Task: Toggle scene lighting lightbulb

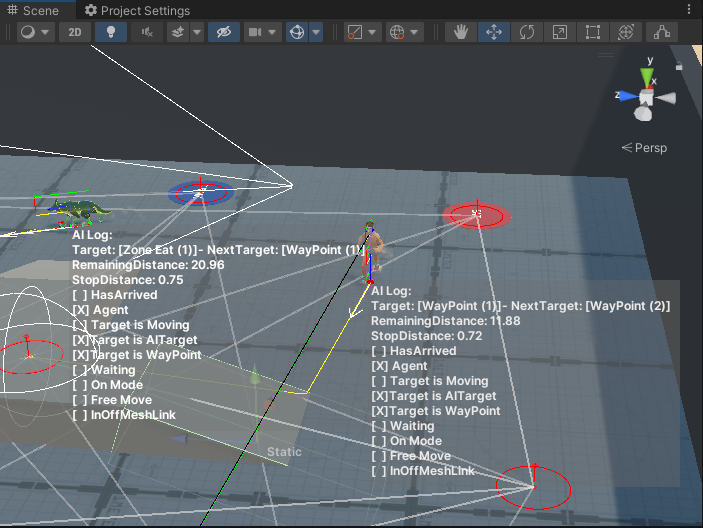Action: click(x=111, y=32)
